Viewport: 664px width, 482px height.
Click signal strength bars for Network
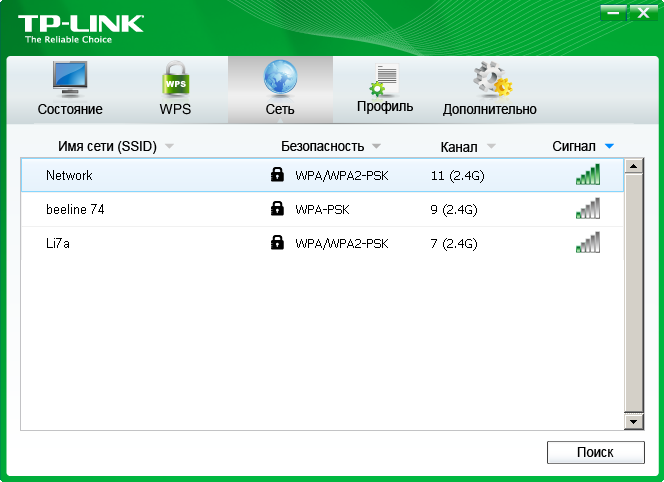(x=588, y=175)
